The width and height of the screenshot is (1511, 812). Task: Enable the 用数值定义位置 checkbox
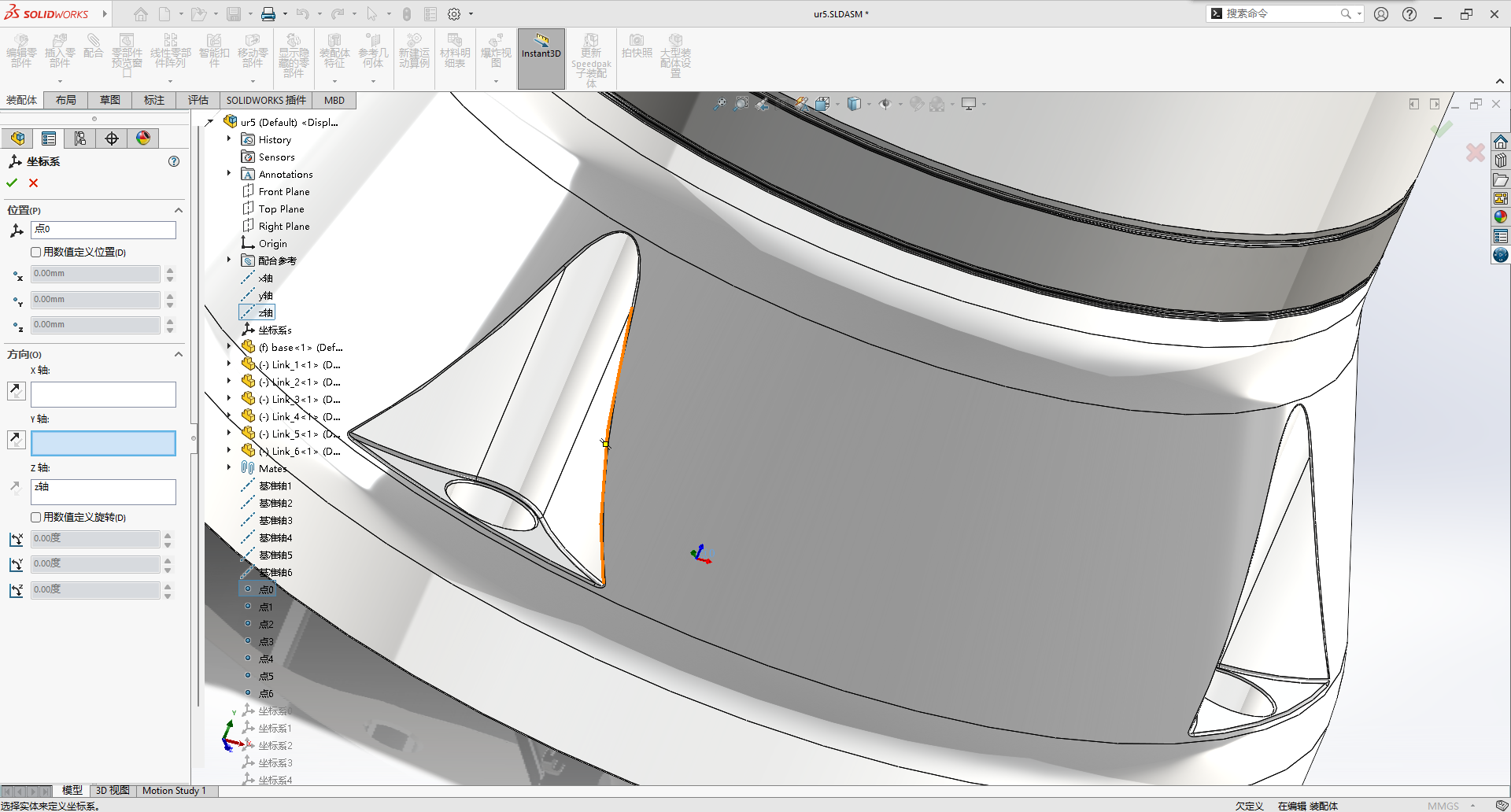click(36, 252)
